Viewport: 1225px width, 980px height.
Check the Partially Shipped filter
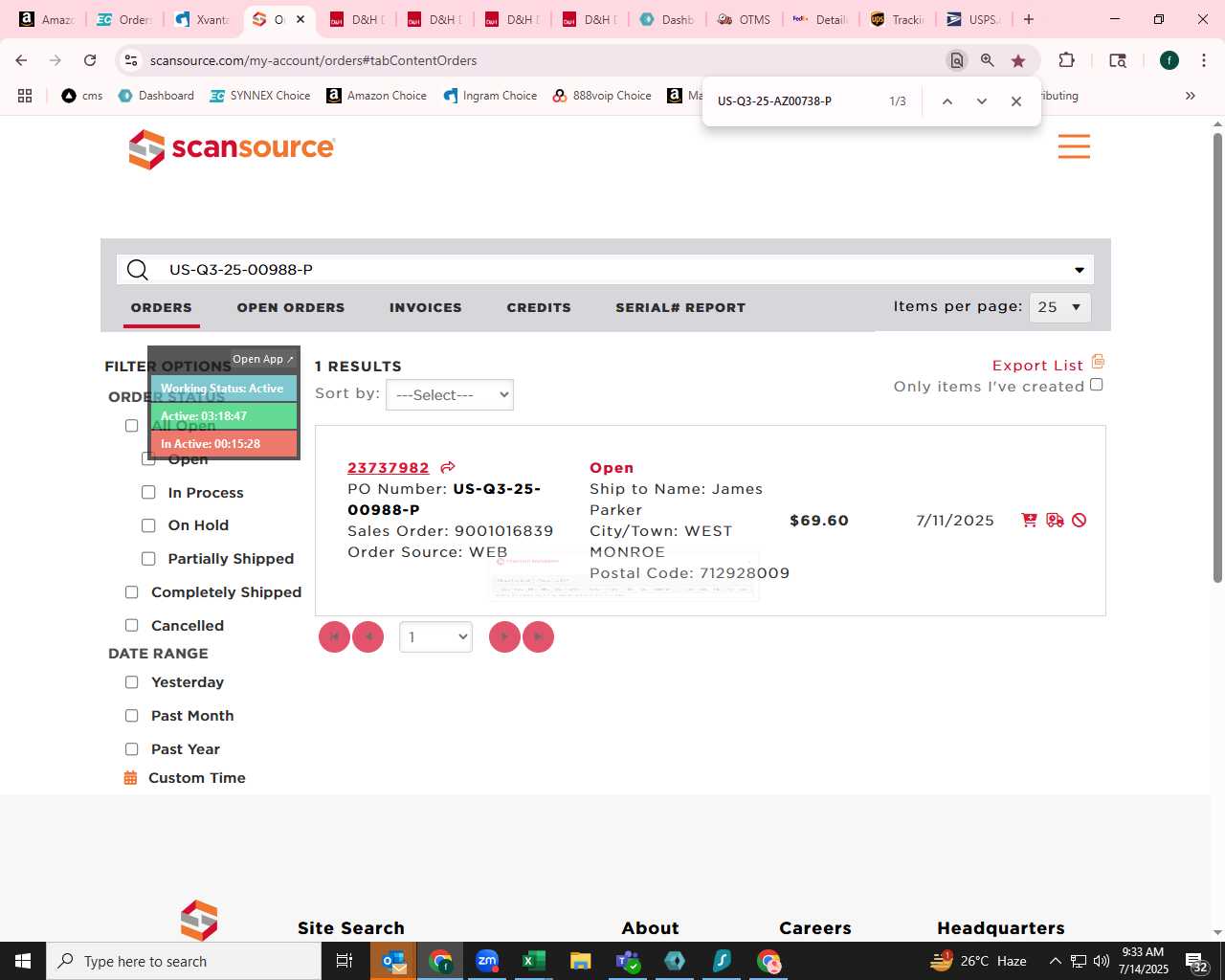click(x=148, y=559)
